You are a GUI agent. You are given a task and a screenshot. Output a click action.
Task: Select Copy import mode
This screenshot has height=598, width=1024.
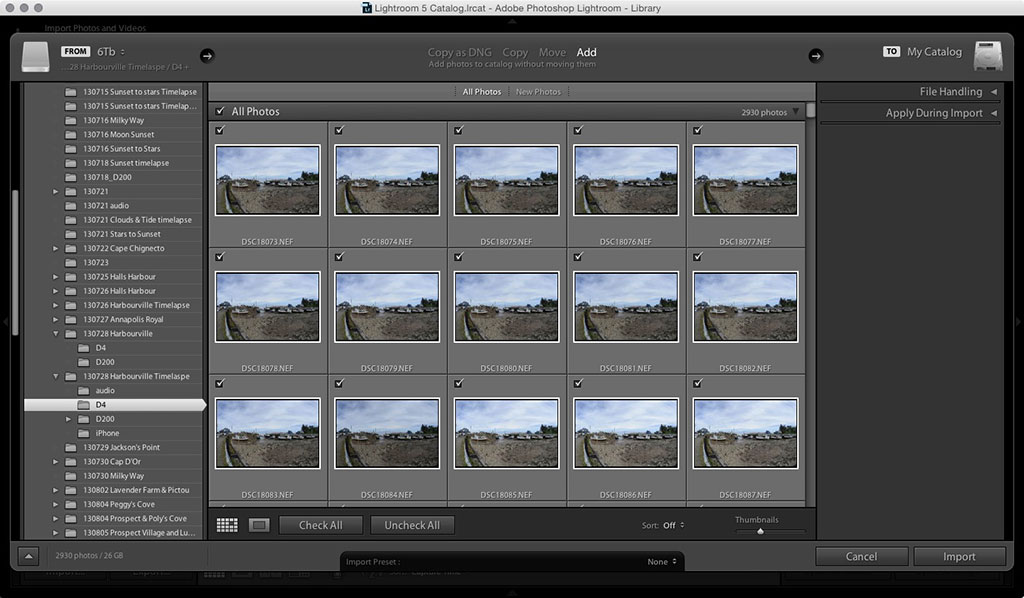pyautogui.click(x=515, y=52)
